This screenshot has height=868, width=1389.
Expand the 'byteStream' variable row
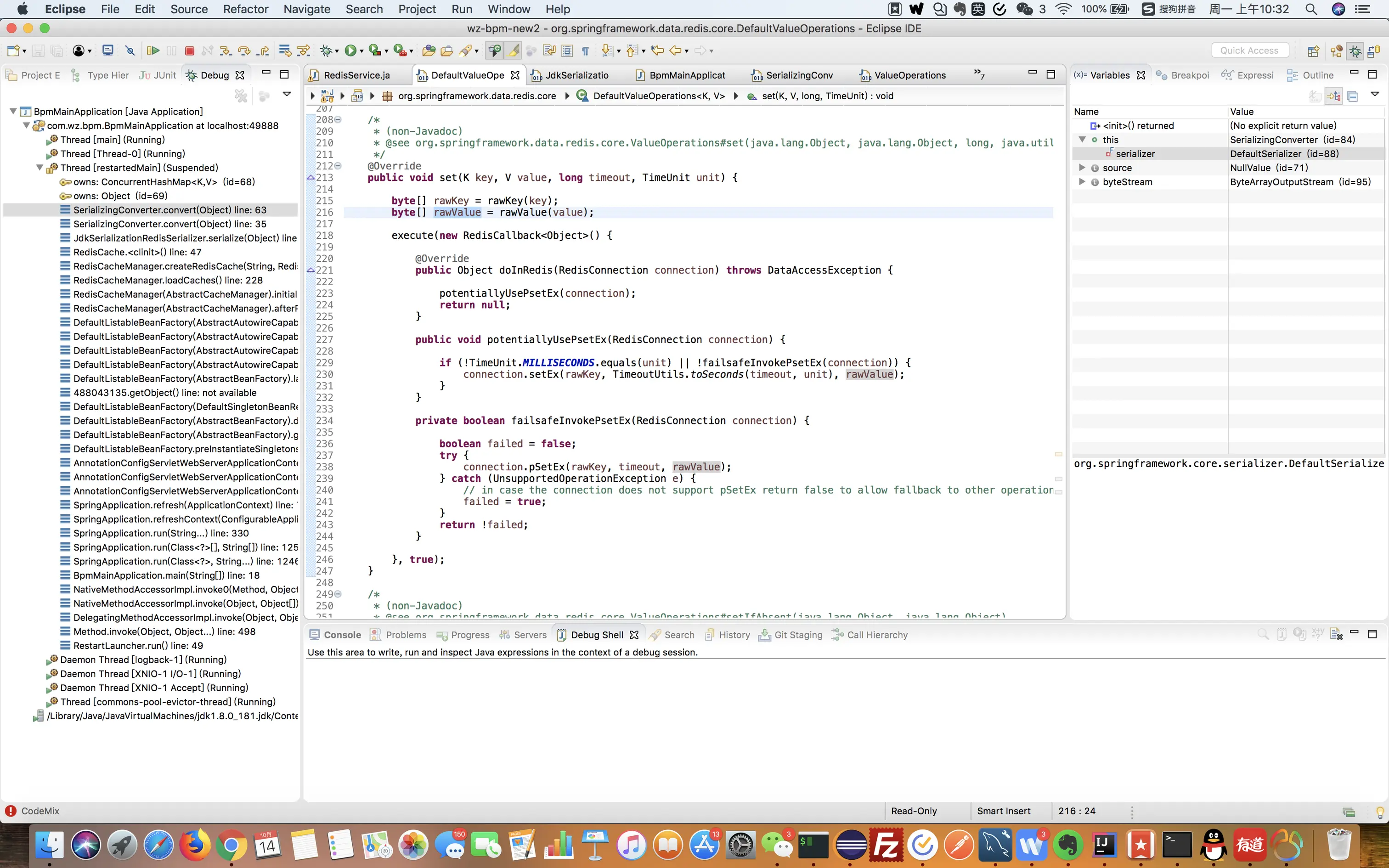point(1082,182)
